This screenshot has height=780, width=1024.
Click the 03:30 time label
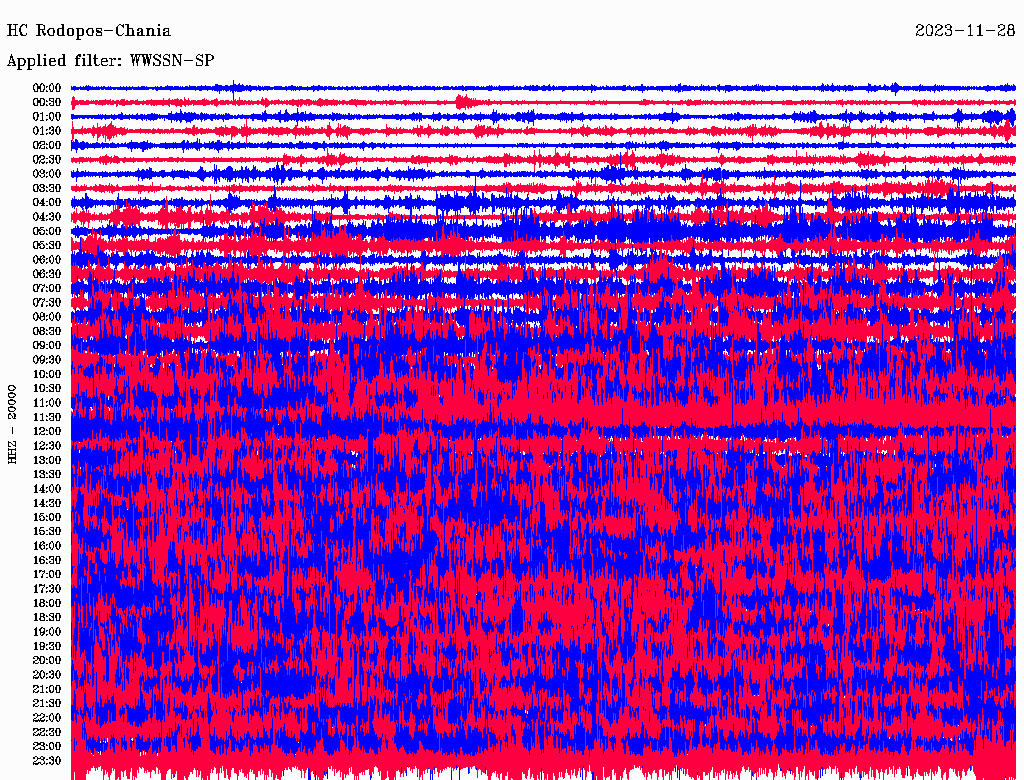pos(47,188)
